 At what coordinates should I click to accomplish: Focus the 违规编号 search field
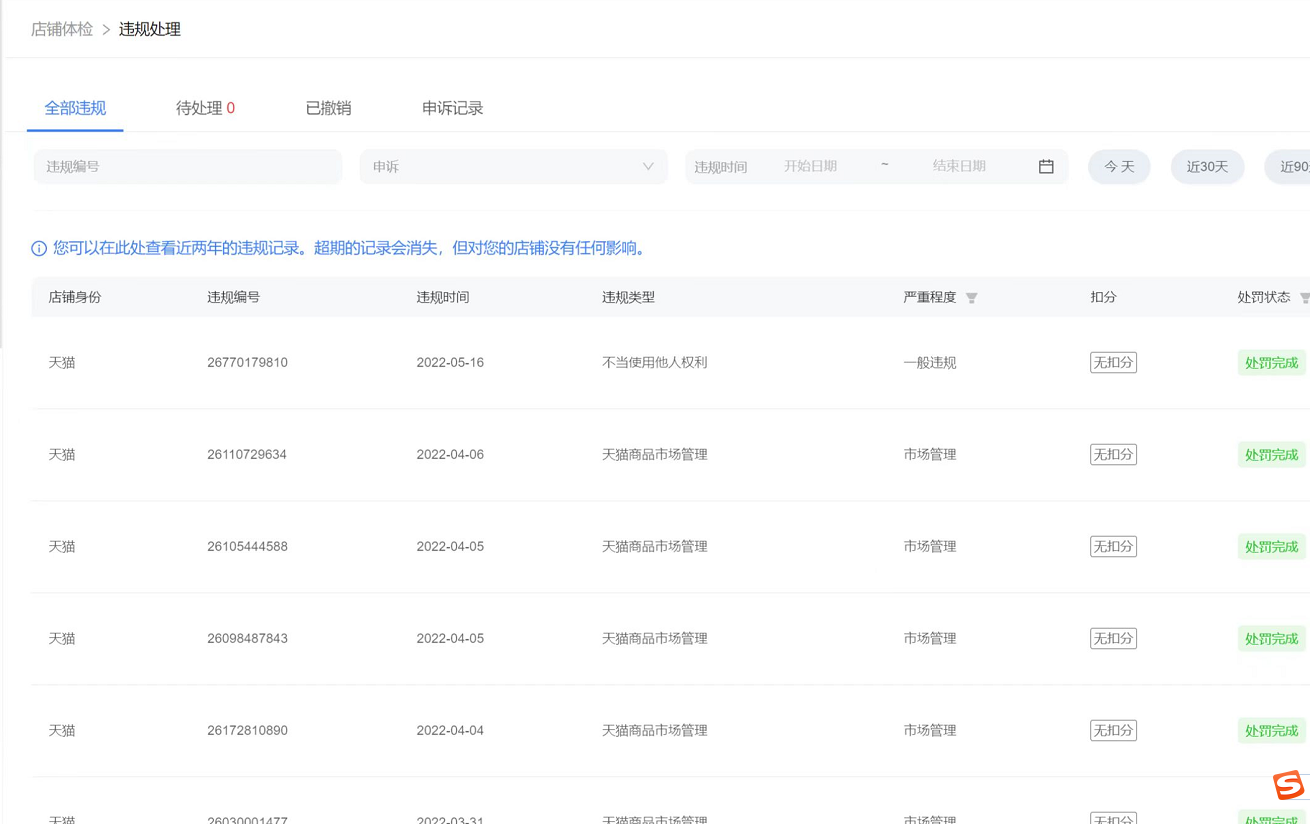188,167
